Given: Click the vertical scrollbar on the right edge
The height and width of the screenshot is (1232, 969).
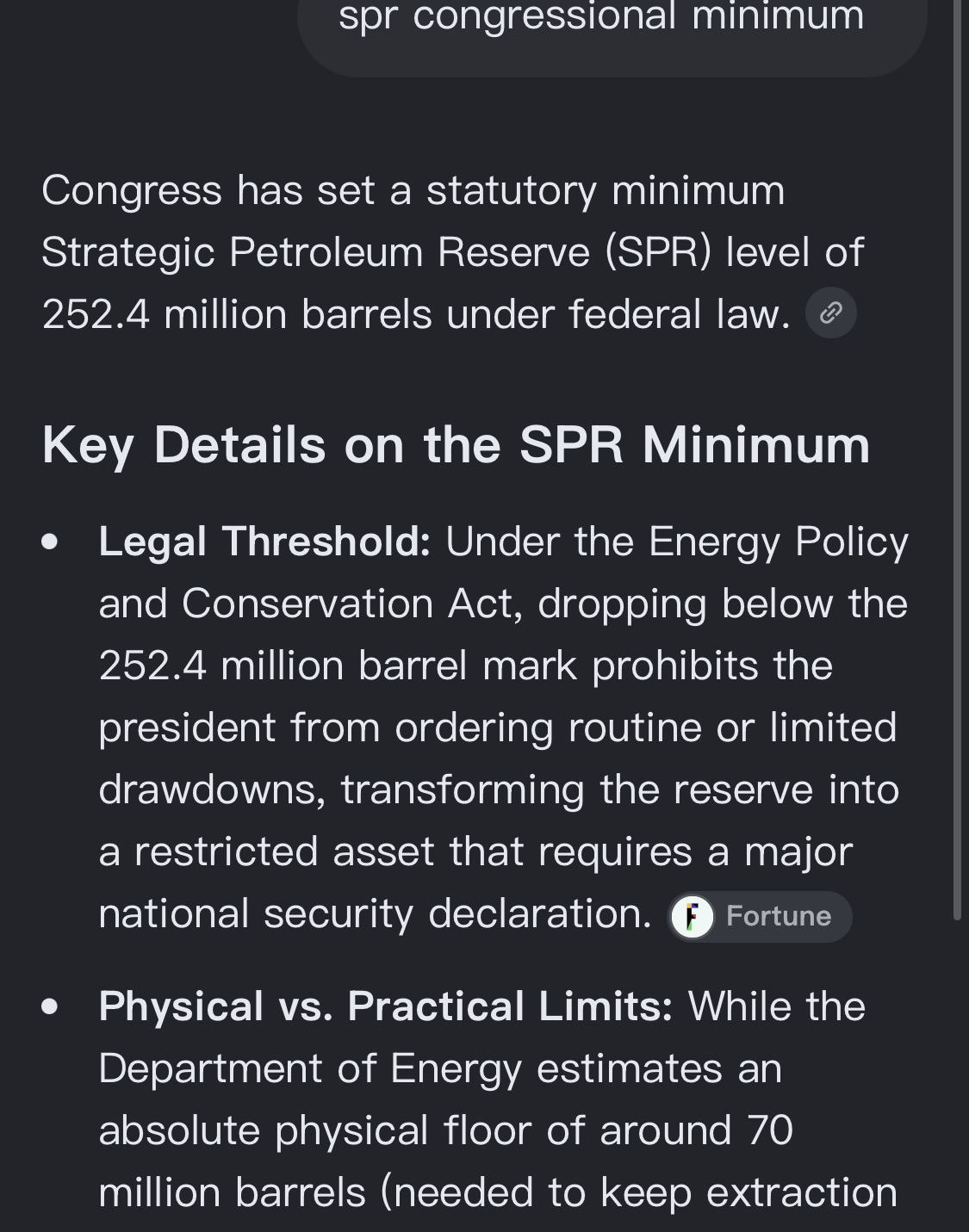Looking at the screenshot, I should pos(957,461).
